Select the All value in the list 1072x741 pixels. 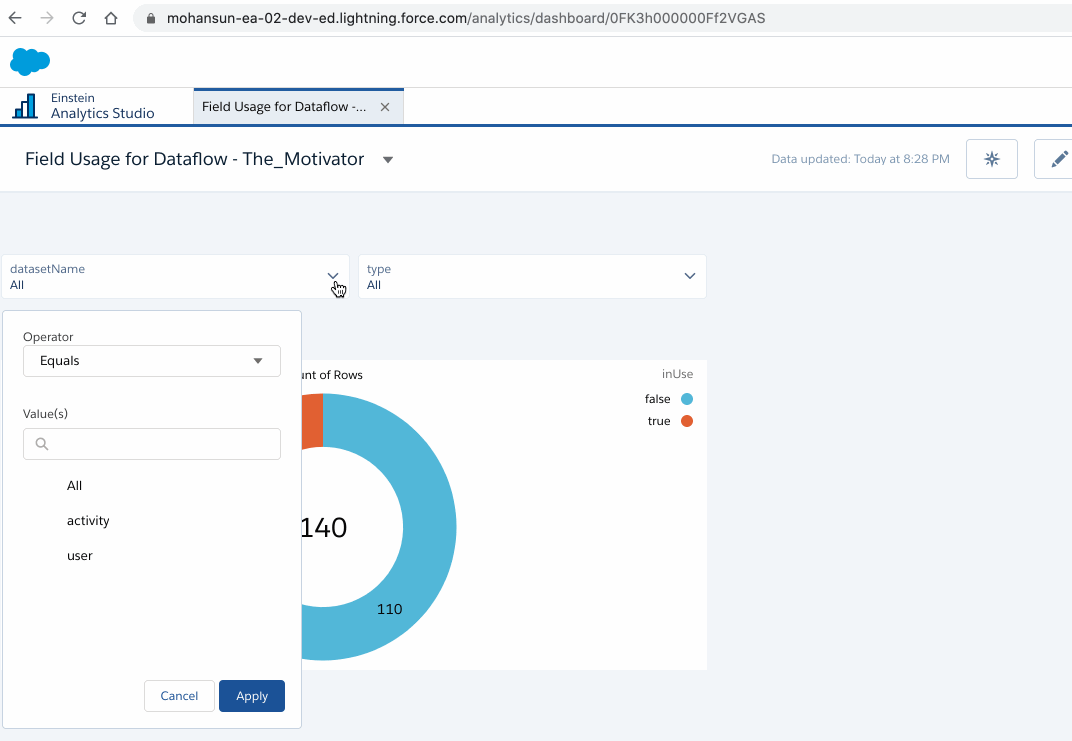tap(75, 485)
